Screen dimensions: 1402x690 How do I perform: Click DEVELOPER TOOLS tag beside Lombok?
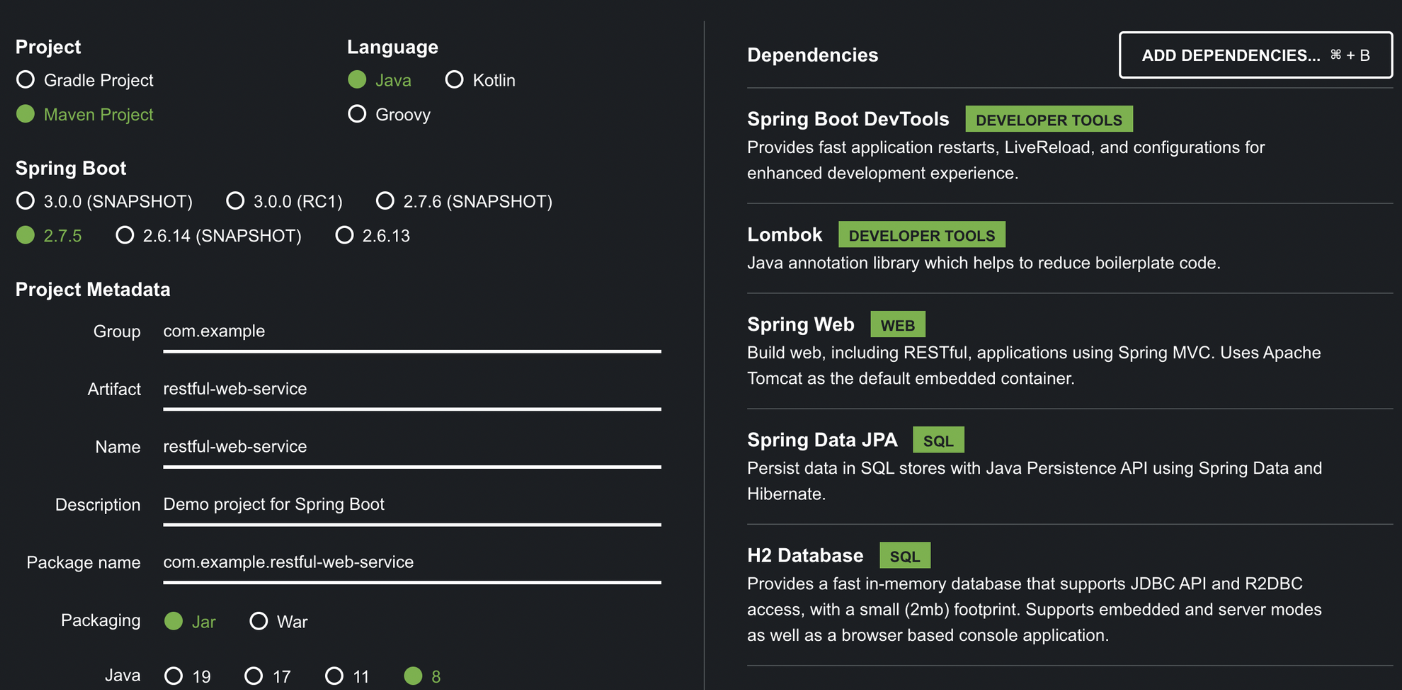point(922,236)
